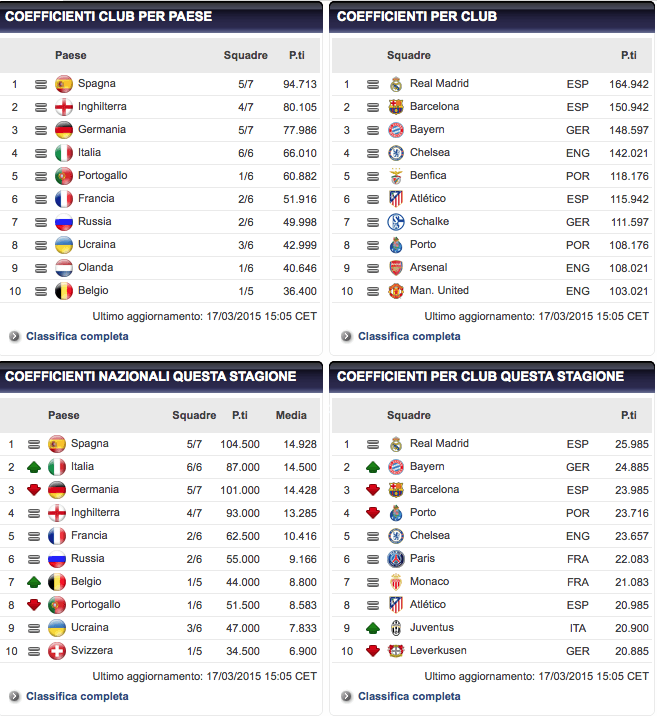
Task: Expand Classifica completa arrow under season club table
Action: 346,697
